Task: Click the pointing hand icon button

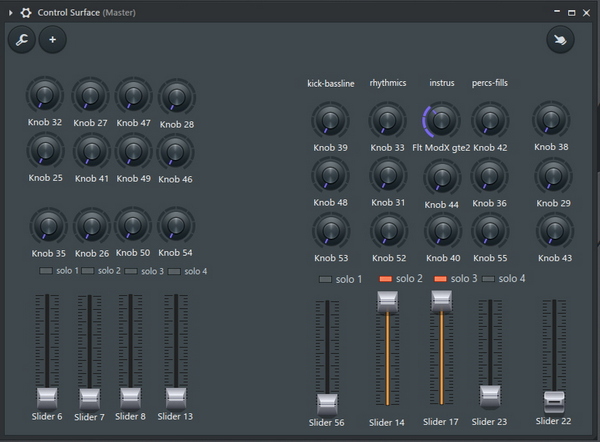Action: (560, 39)
